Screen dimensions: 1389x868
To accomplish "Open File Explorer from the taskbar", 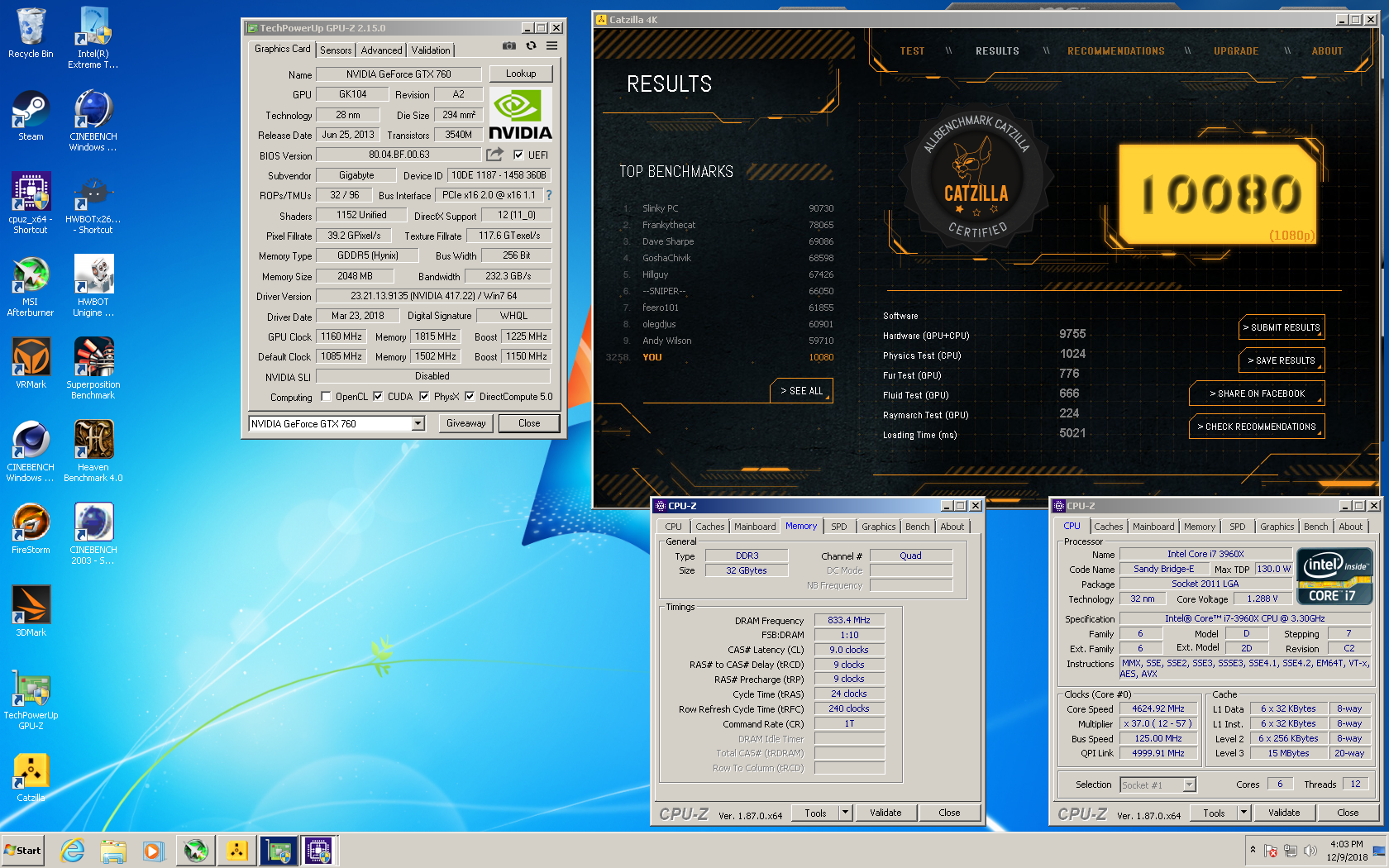I will (x=113, y=850).
